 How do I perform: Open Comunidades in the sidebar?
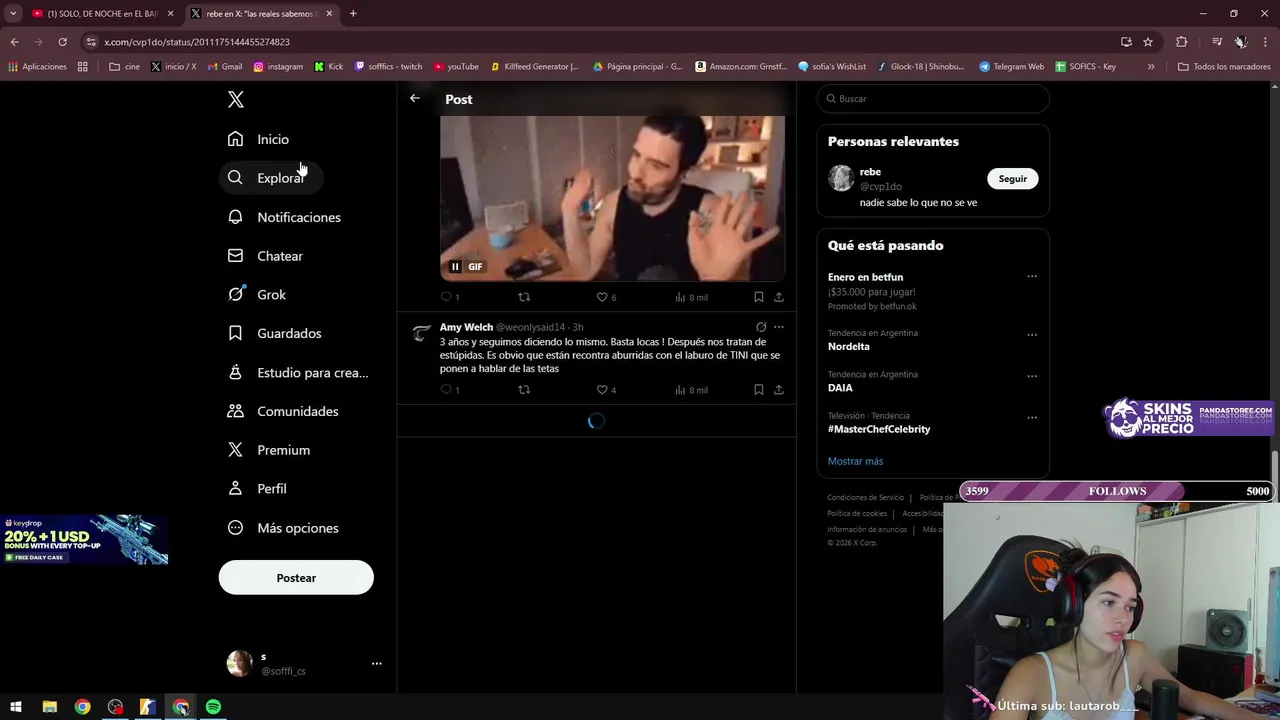(284, 411)
